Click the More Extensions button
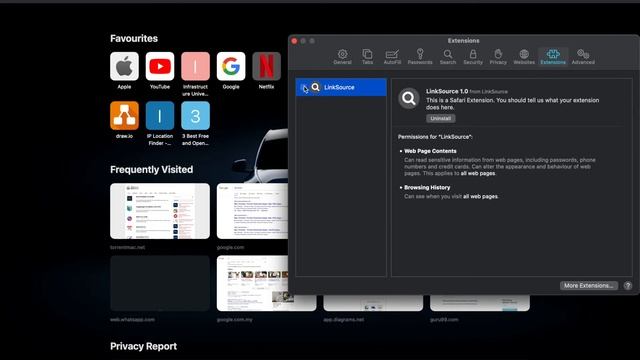The width and height of the screenshot is (640, 360). (x=589, y=286)
